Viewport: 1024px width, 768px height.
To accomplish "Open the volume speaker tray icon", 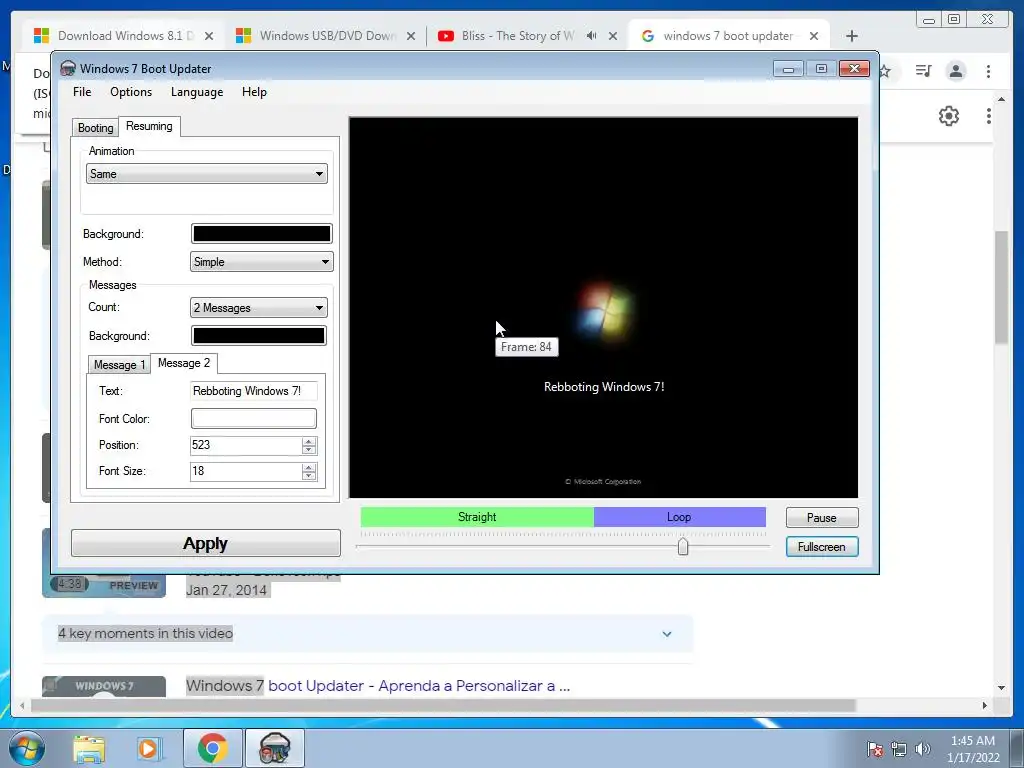I will (923, 749).
